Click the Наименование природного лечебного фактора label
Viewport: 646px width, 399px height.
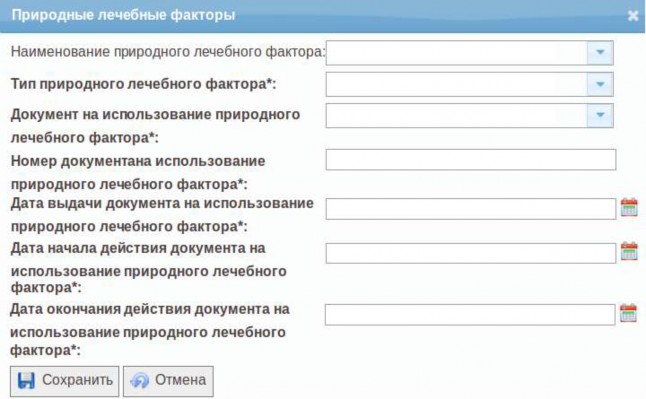coord(168,52)
